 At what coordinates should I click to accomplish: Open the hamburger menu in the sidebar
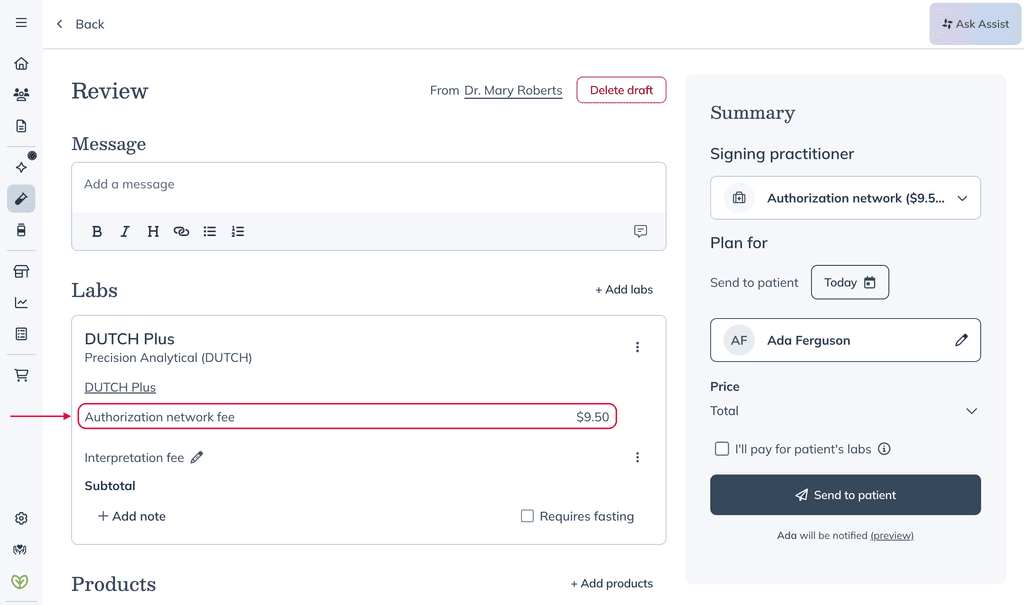(22, 23)
